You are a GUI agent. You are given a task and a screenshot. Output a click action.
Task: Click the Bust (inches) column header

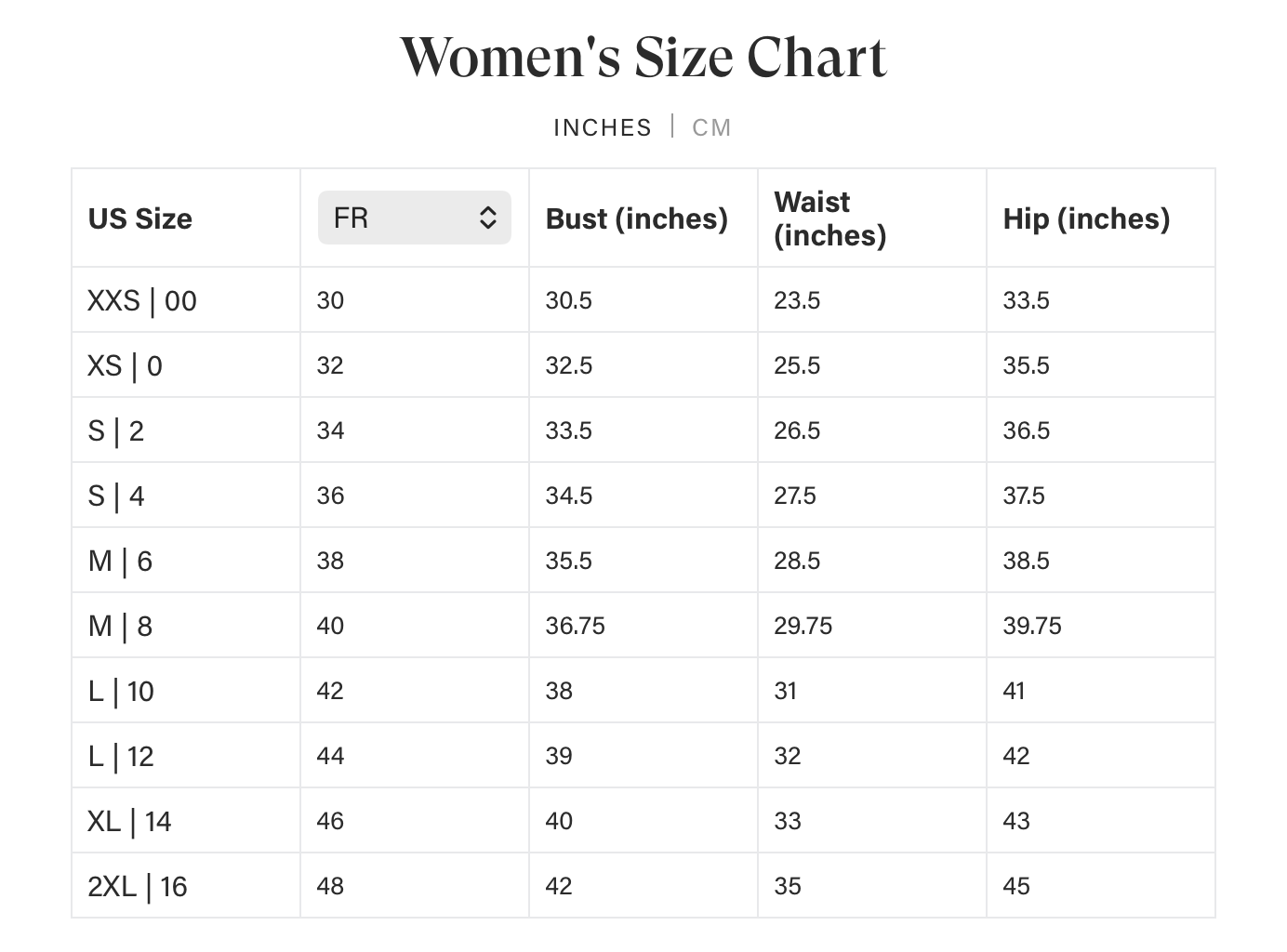[x=637, y=218]
